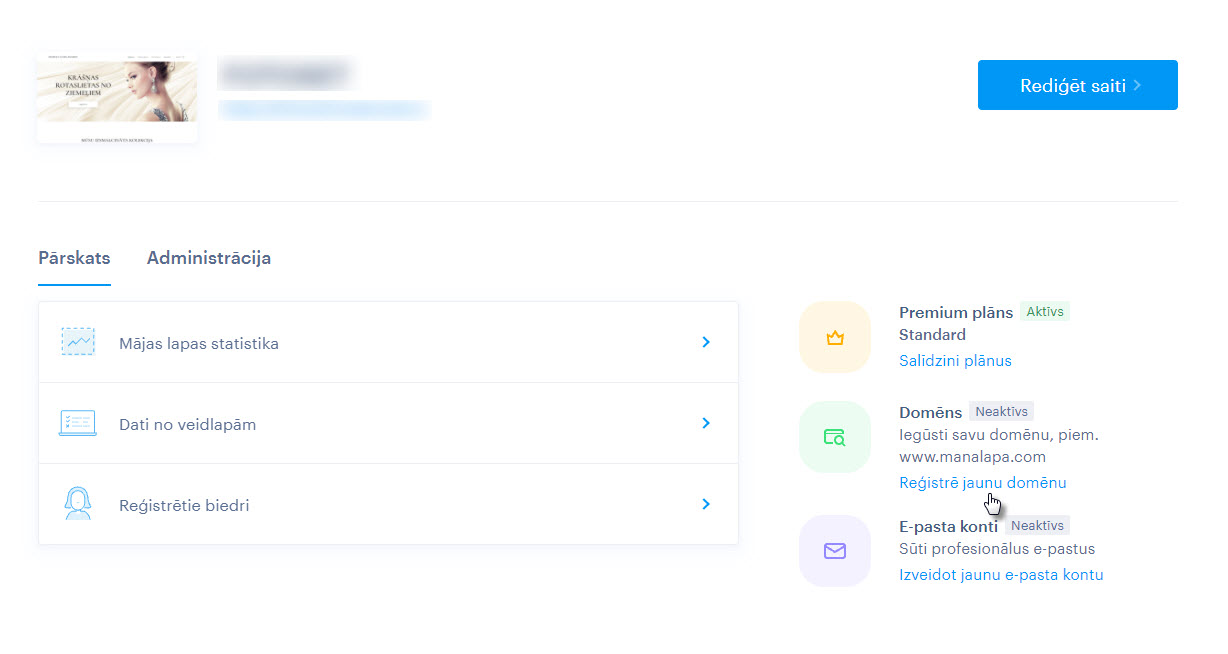Click the Neaktīvs badge beside E-pasta konti
The height and width of the screenshot is (654, 1228).
1037,525
